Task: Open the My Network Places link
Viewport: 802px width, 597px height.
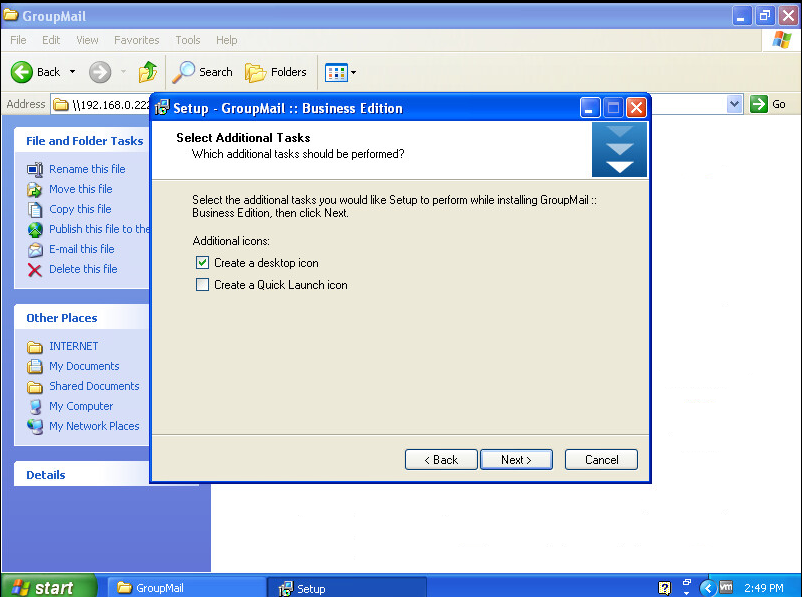Action: click(94, 426)
